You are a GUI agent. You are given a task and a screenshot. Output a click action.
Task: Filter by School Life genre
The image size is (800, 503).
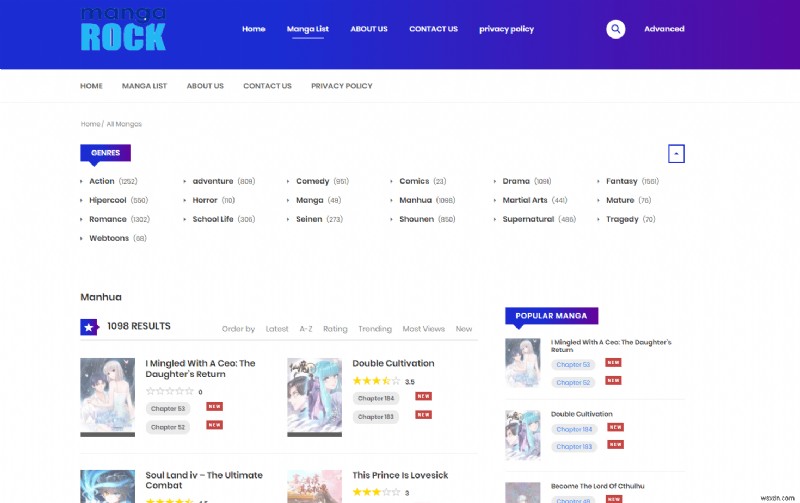click(x=213, y=219)
